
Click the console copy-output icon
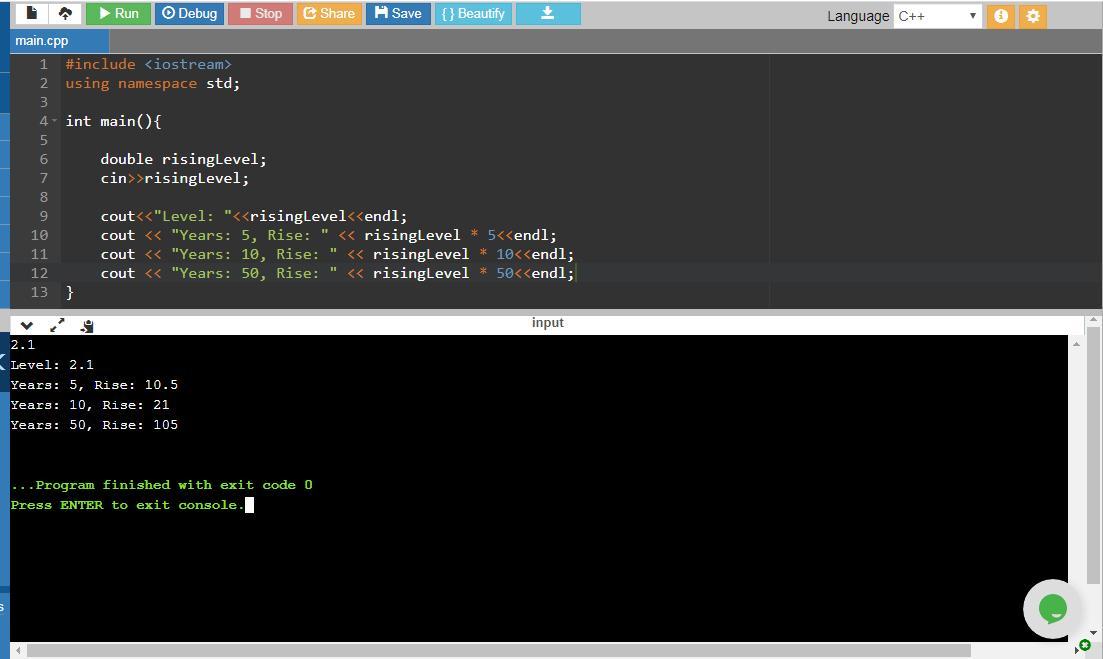87,325
